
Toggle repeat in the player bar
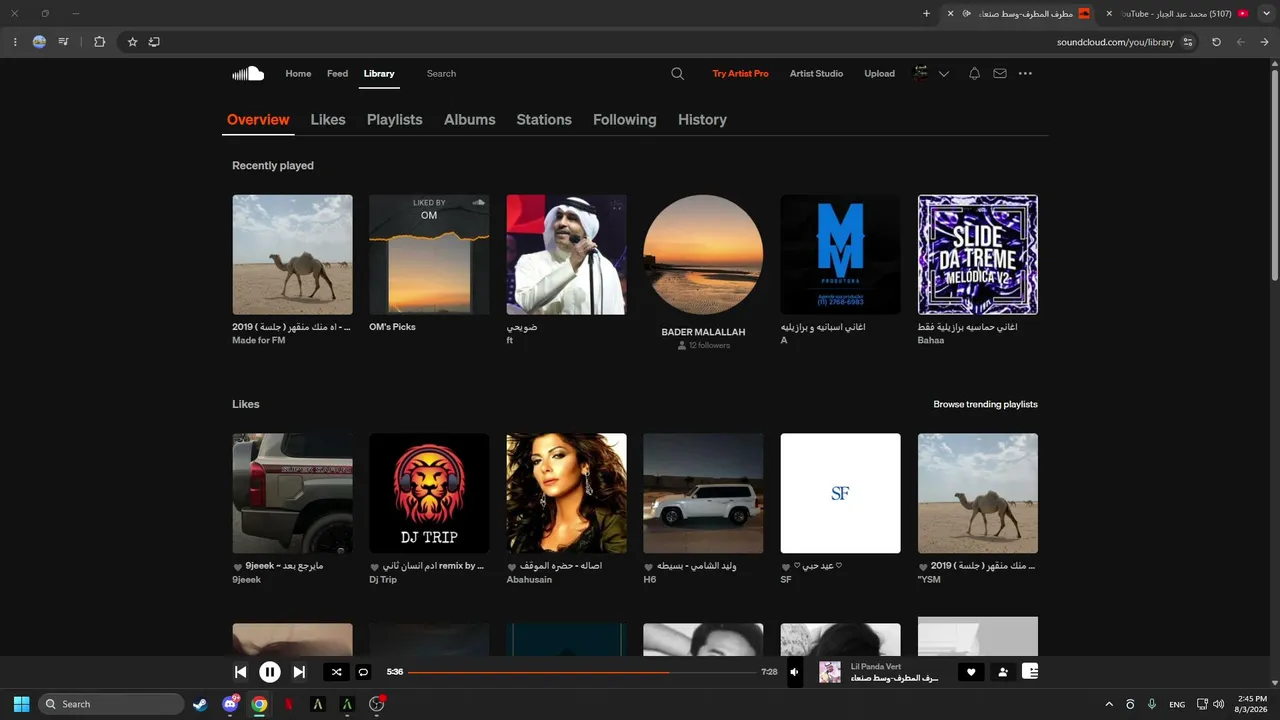(364, 672)
